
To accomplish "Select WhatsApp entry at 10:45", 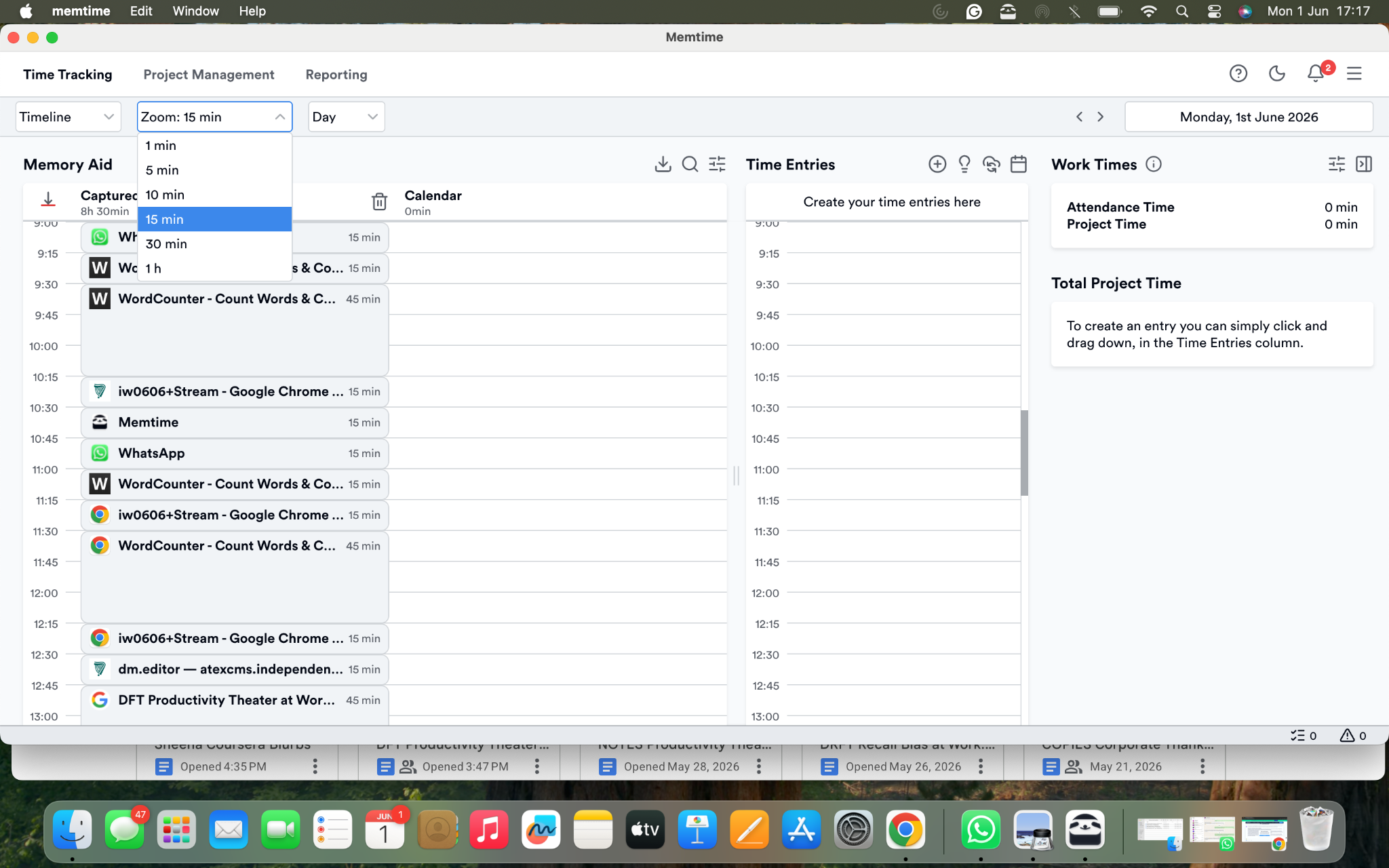I will (235, 453).
